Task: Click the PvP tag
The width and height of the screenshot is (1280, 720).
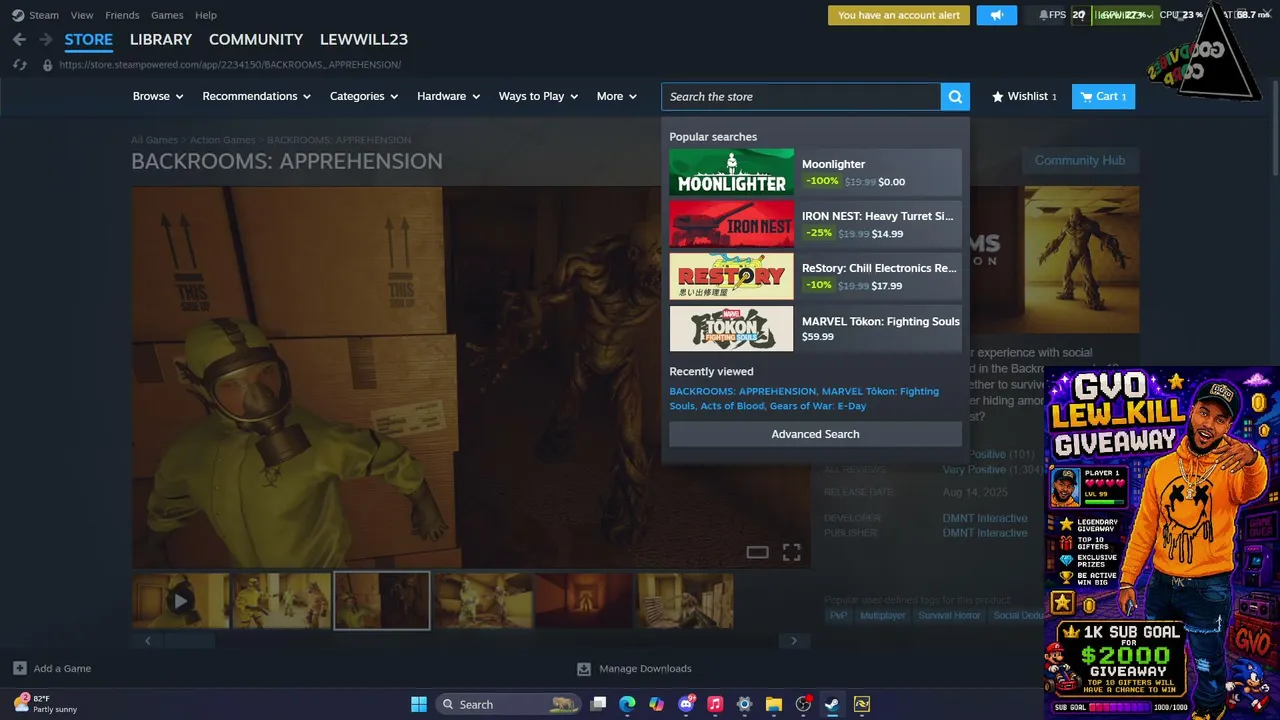Action: 838,615
